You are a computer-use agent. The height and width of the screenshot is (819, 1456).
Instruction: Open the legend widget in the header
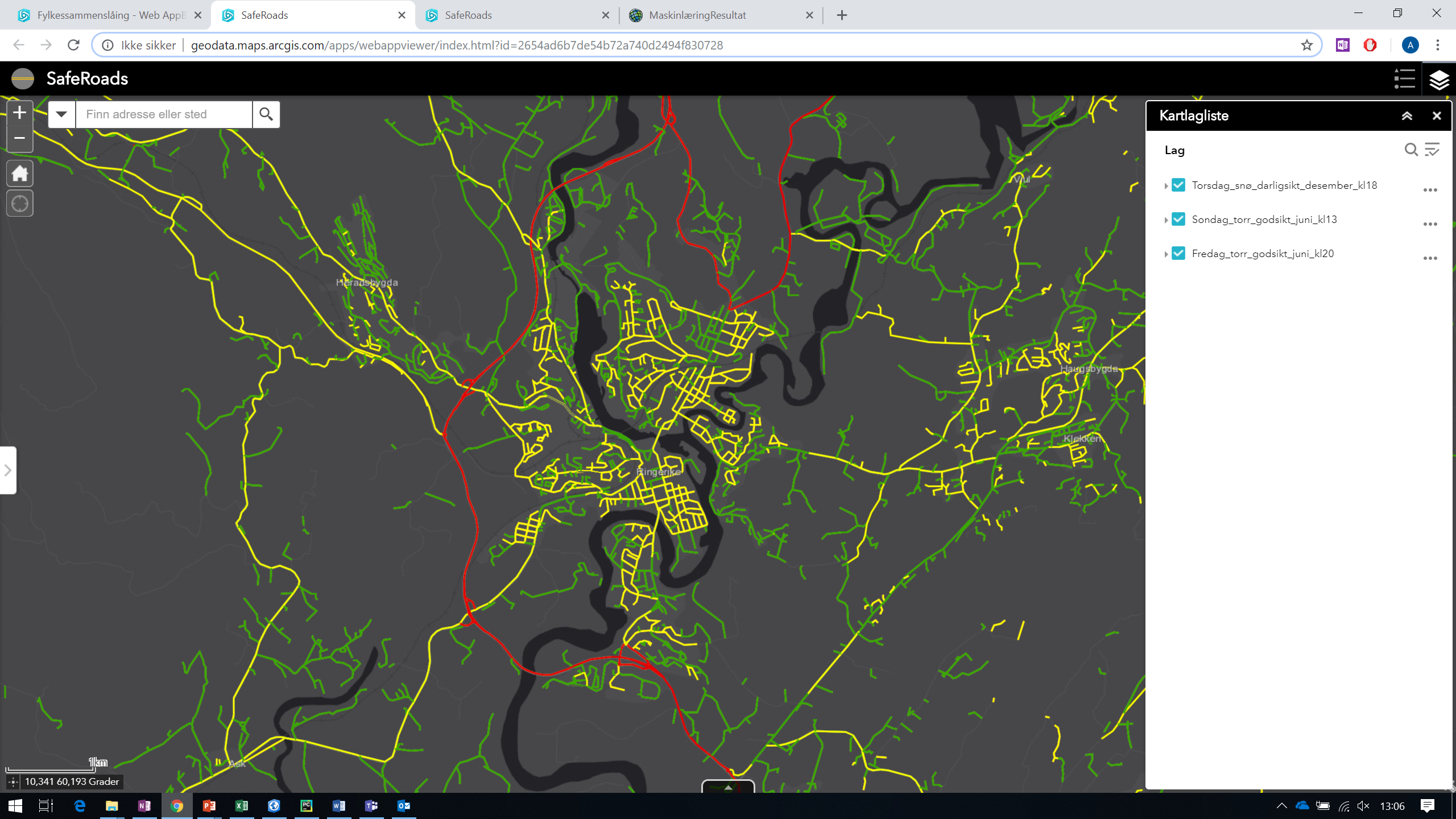(x=1404, y=79)
